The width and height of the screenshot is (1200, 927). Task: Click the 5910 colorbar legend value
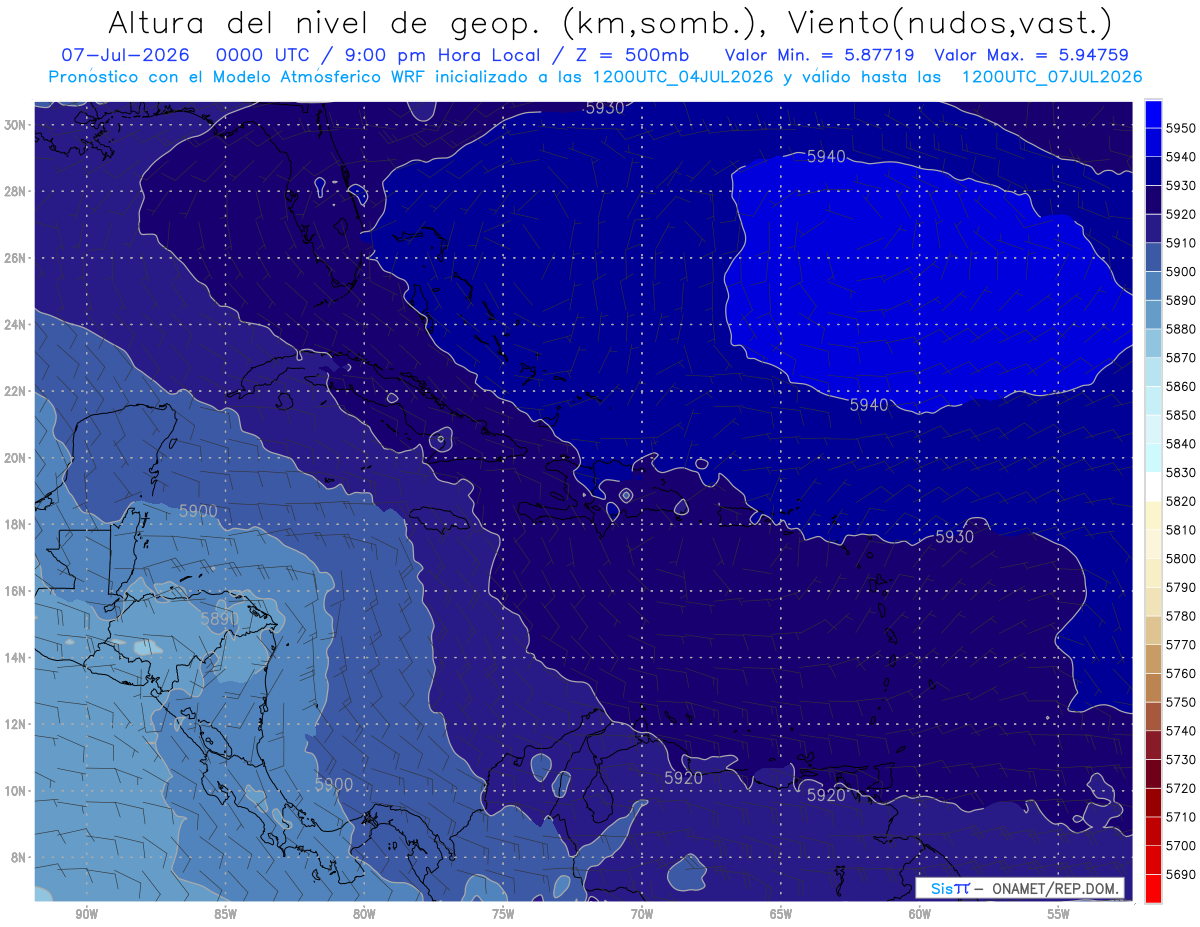tap(1180, 243)
